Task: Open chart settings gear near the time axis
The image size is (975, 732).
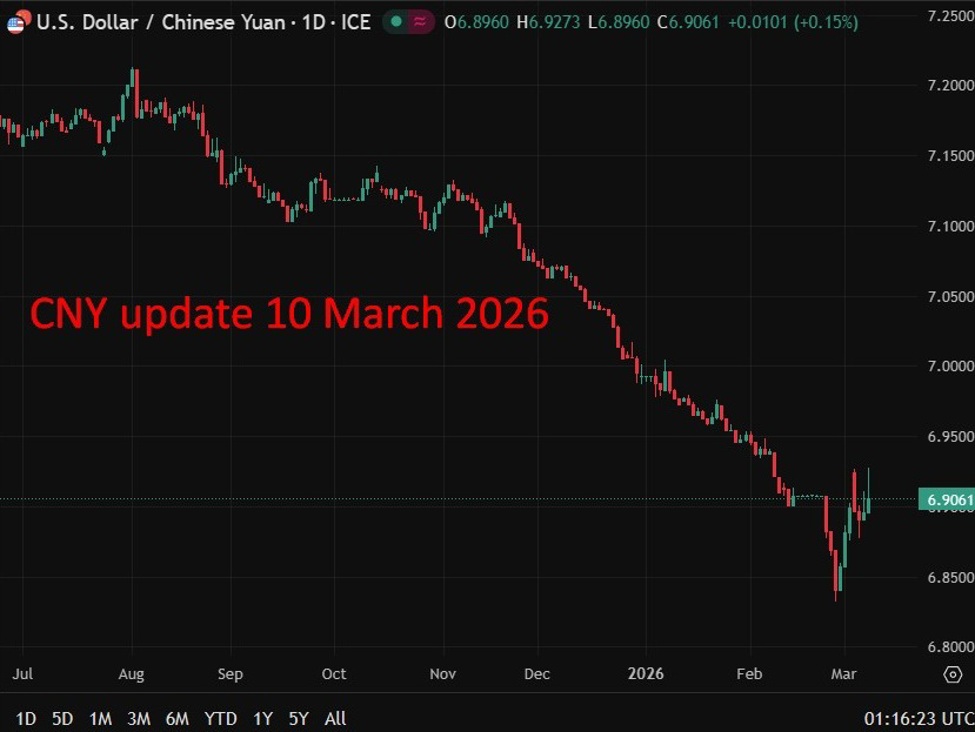Action: (x=953, y=674)
